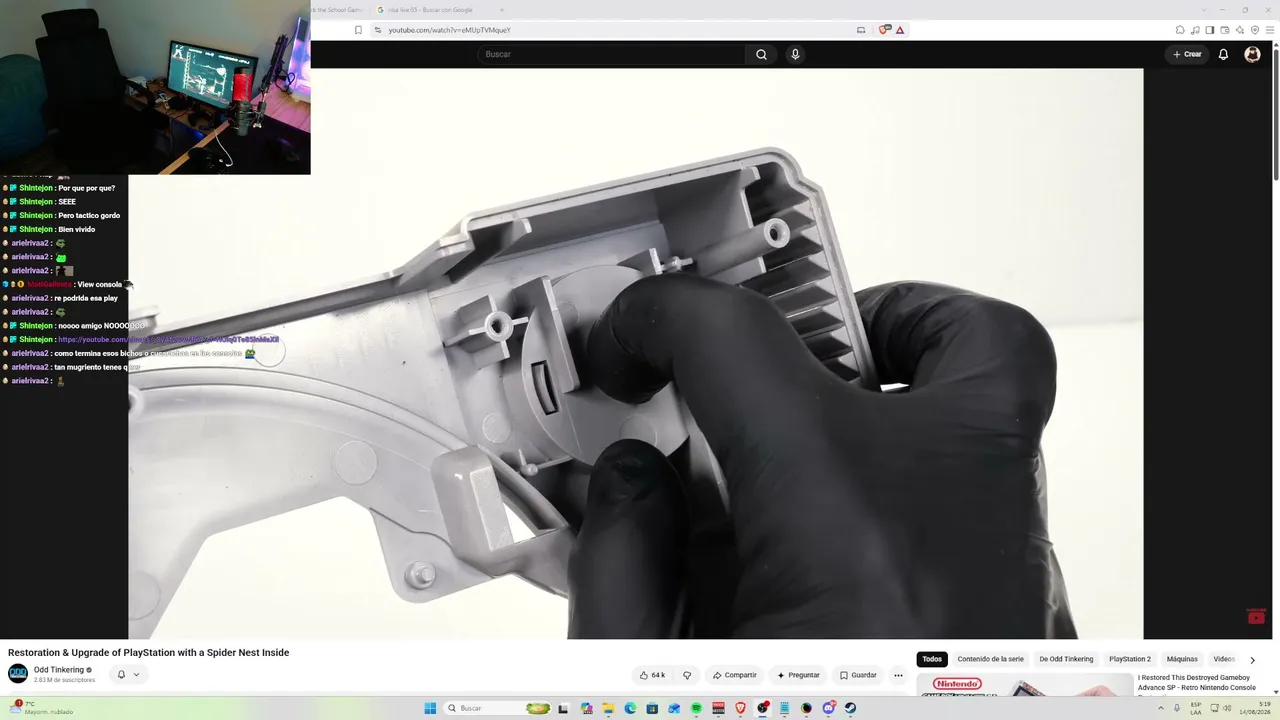
Task: Open the Odd Tinkering channel name link
Action: [x=59, y=670]
